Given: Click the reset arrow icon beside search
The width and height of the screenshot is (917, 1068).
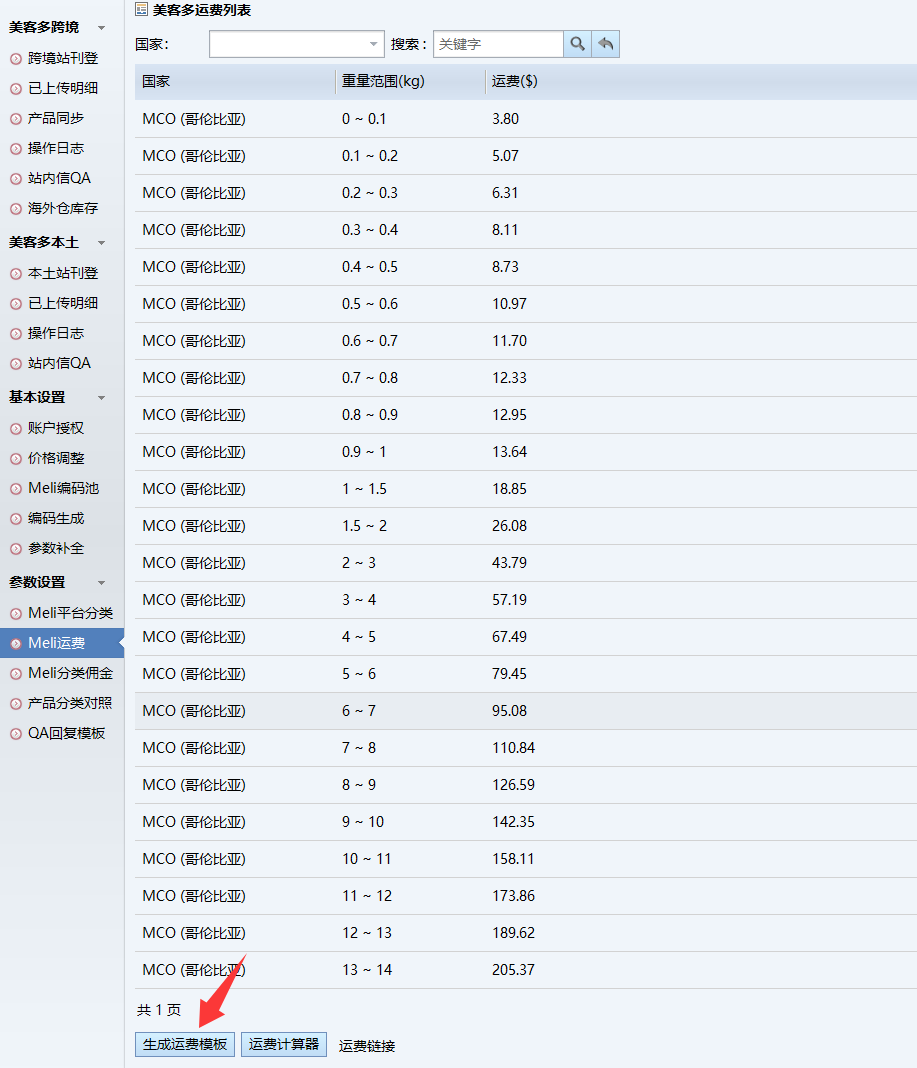Looking at the screenshot, I should (x=605, y=44).
